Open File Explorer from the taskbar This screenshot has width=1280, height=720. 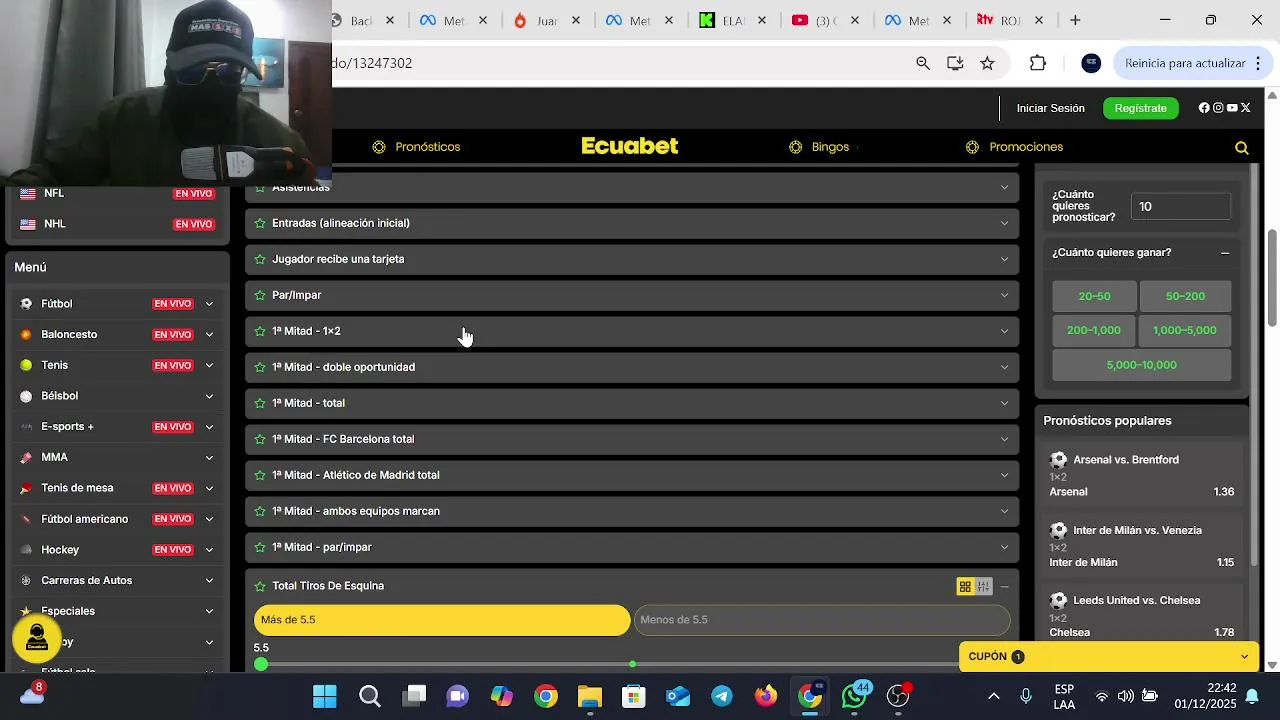click(x=590, y=696)
